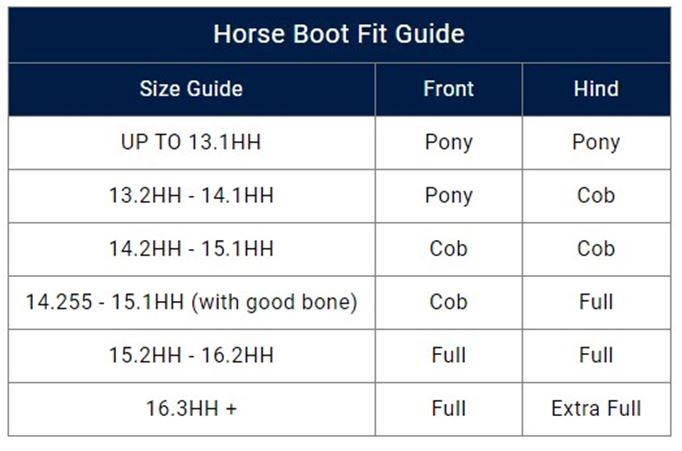Click the 13.2HH - 14.1HH size cell
Image resolution: width=682 pixels, height=451 pixels.
click(190, 195)
